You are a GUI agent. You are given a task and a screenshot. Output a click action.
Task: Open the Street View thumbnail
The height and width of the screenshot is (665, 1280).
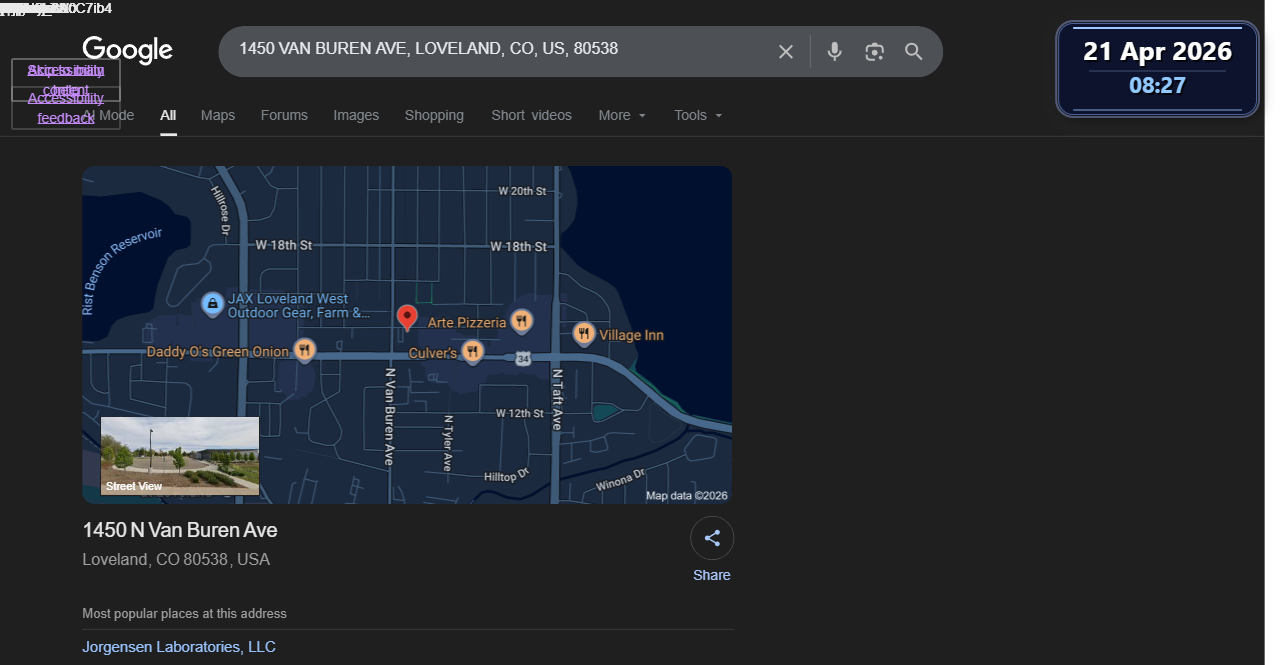[180, 456]
